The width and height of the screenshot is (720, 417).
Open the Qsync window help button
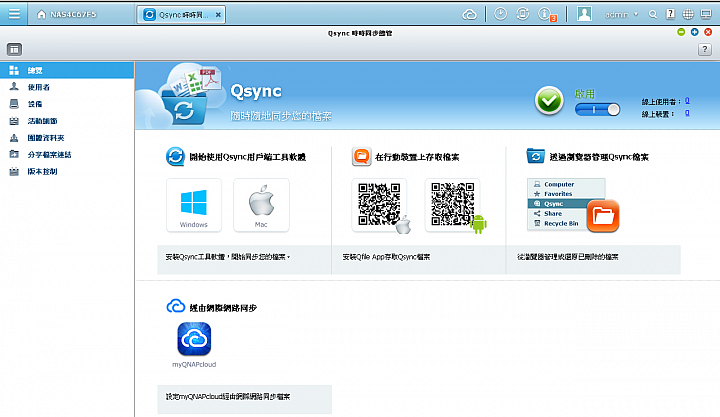click(704, 49)
